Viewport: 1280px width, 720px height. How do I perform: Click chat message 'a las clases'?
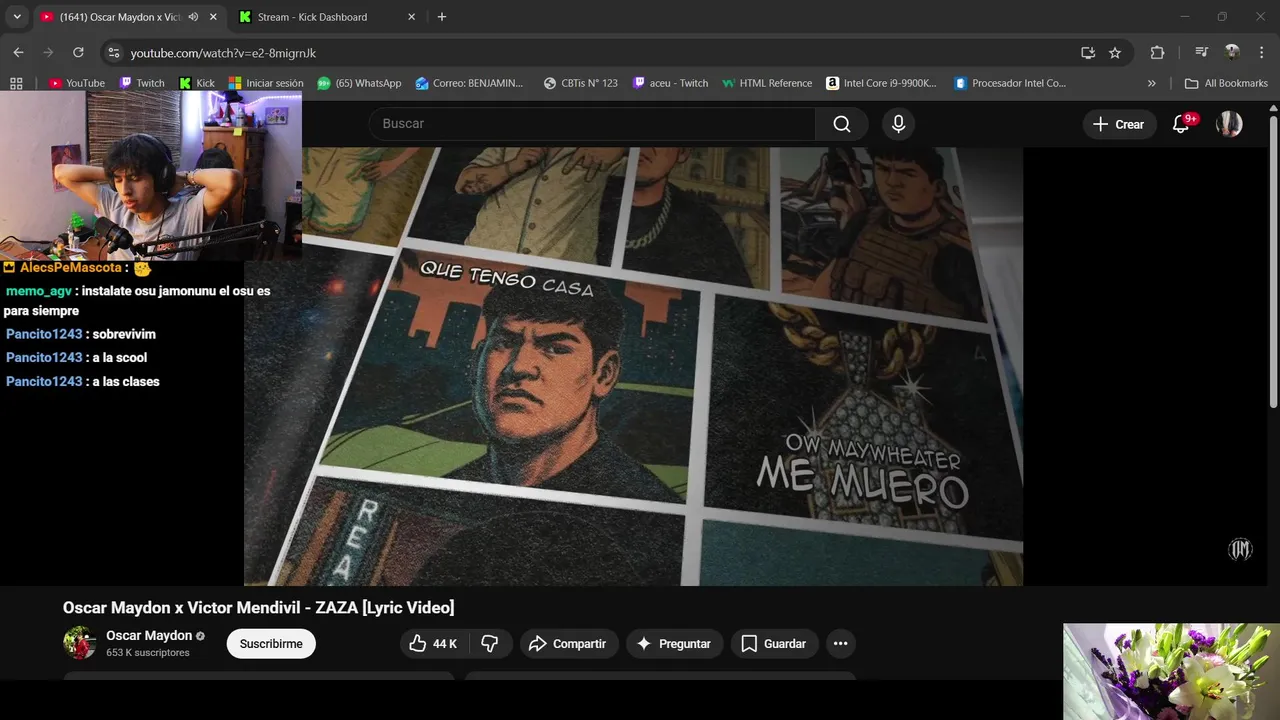[x=126, y=381]
